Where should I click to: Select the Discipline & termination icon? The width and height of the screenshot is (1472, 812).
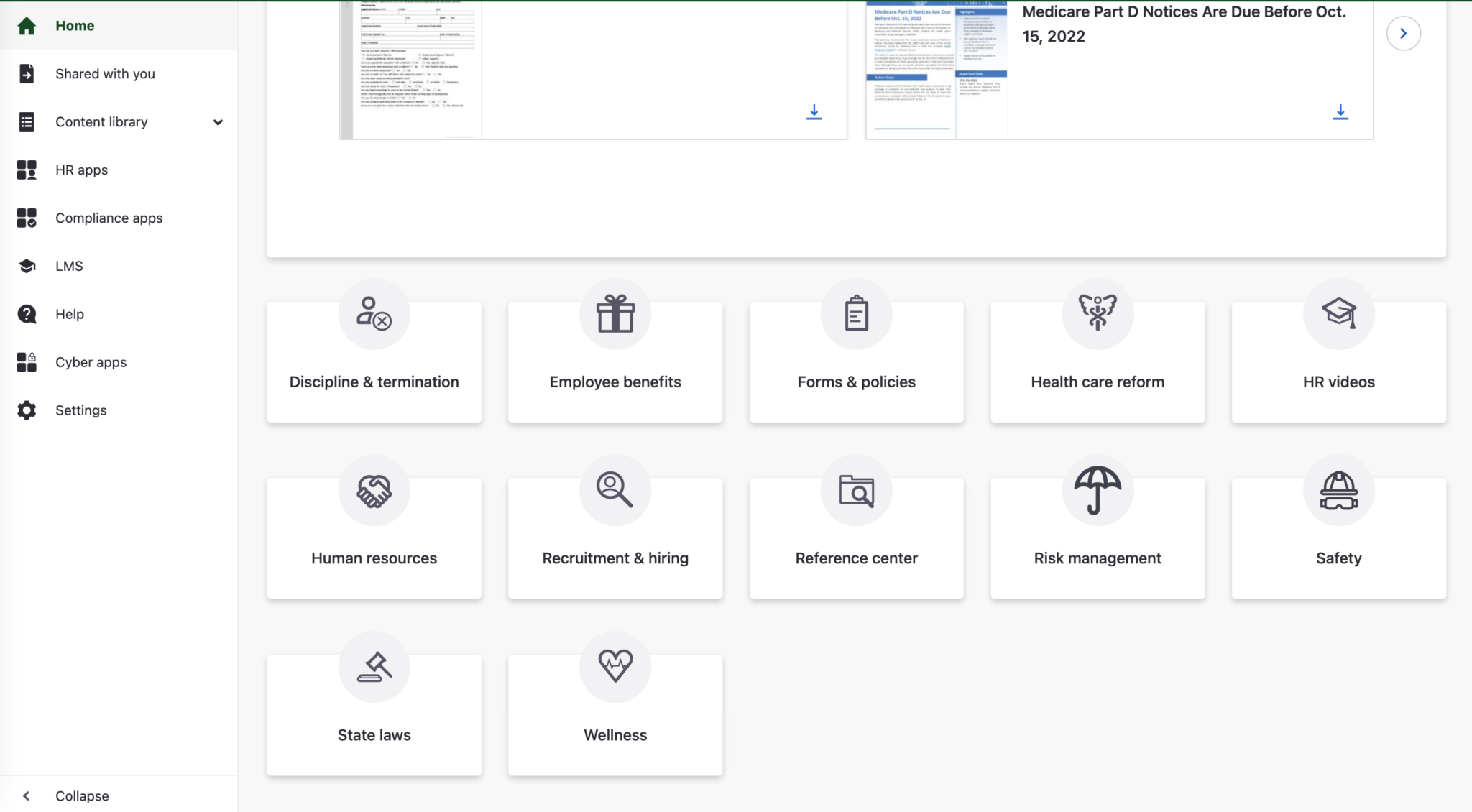[374, 313]
